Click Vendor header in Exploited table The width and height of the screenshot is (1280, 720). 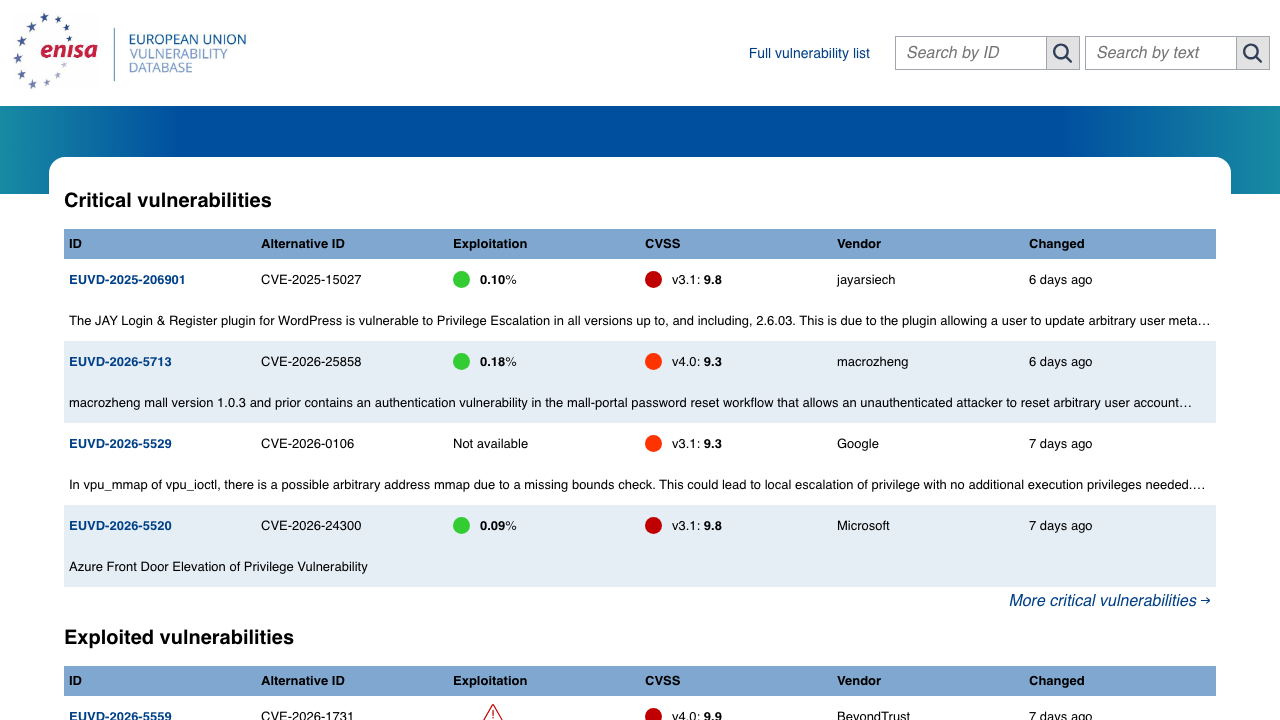[x=859, y=681]
